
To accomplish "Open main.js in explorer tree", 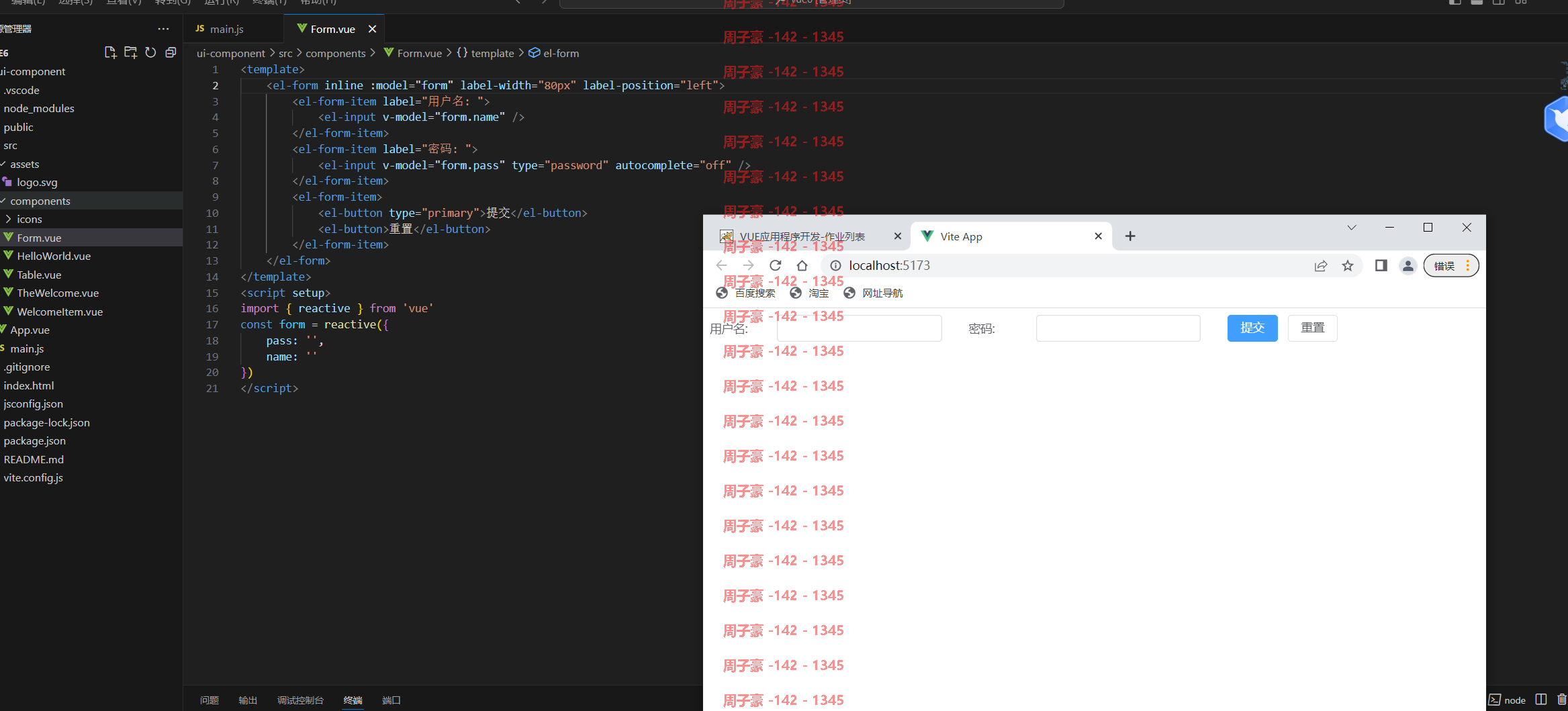I will (x=27, y=348).
